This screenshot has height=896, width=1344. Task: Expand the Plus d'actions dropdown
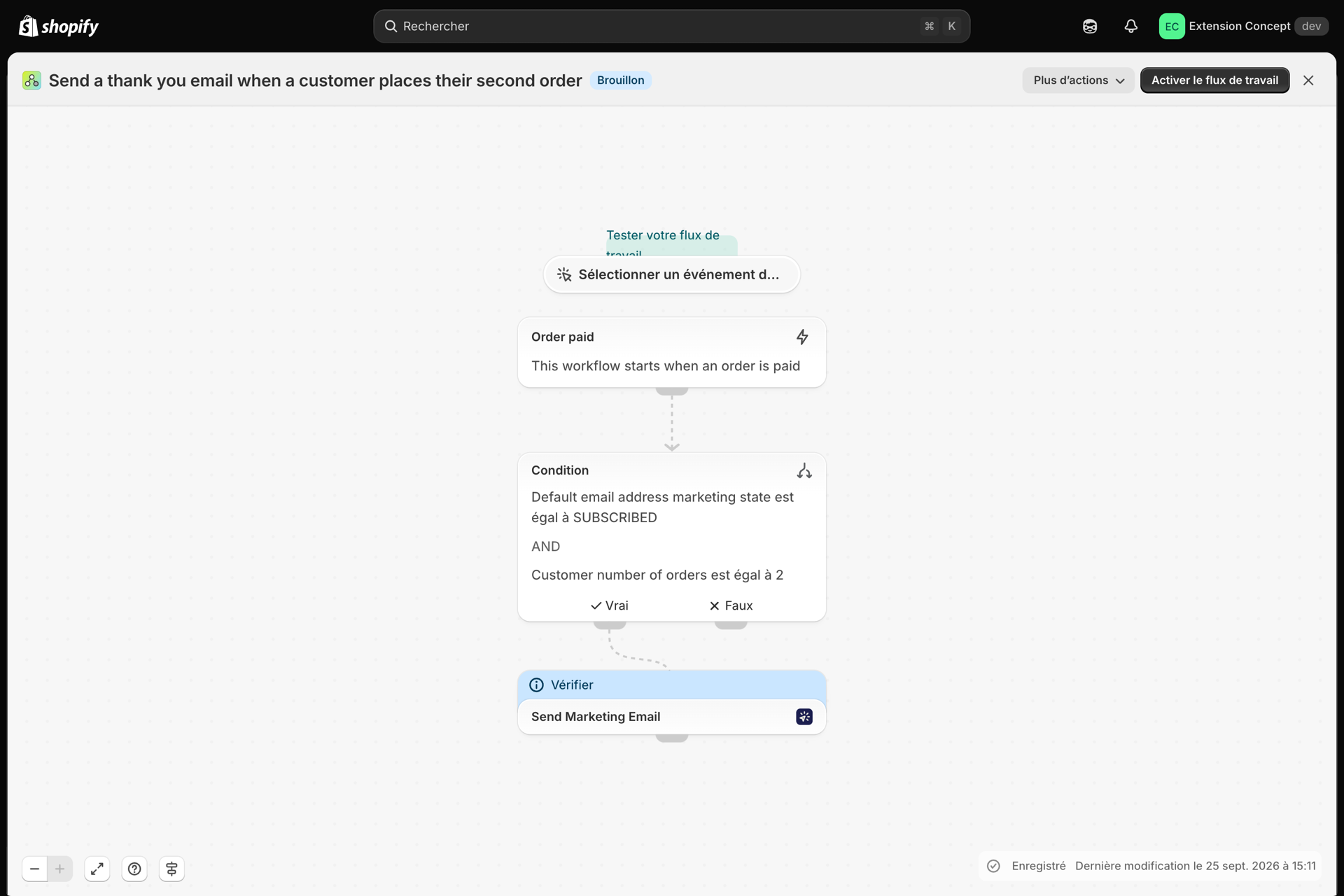click(1078, 80)
